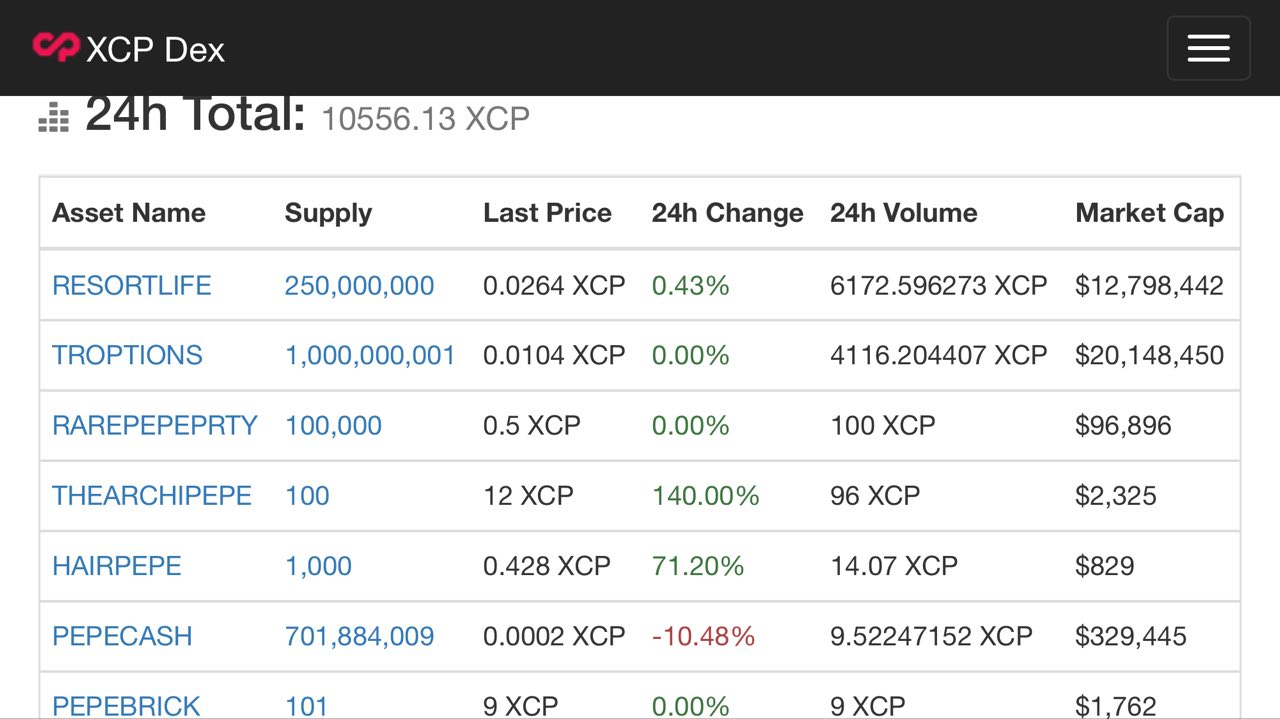Sort by Last Price column header
The image size is (1280, 719).
[x=547, y=212]
